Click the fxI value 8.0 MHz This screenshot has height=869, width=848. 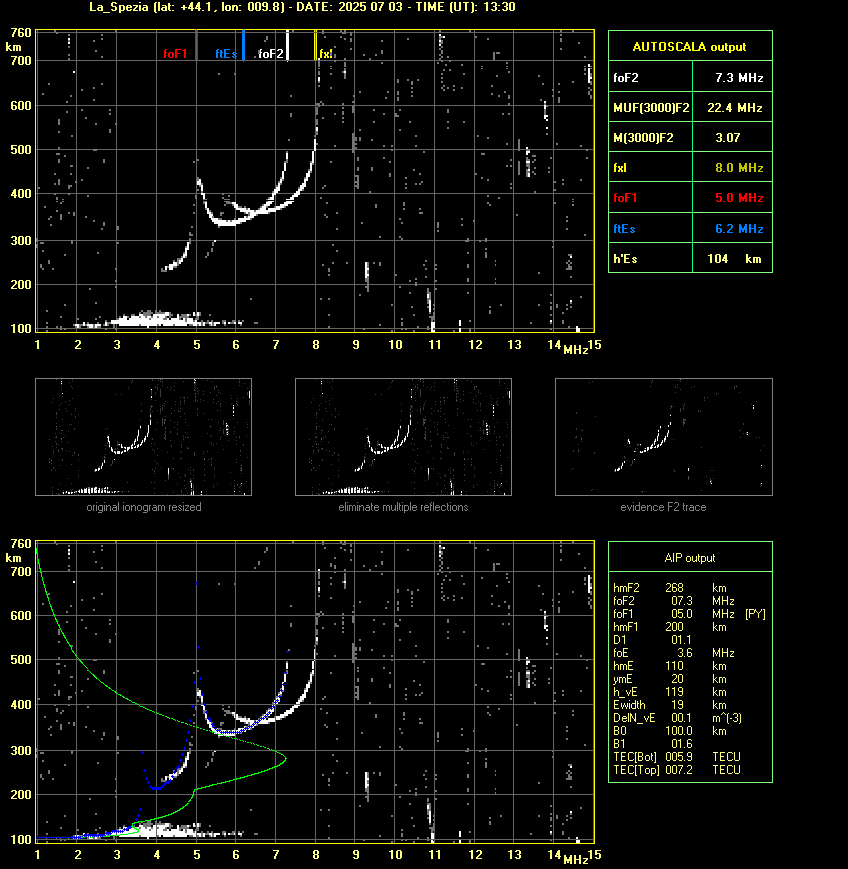point(739,167)
